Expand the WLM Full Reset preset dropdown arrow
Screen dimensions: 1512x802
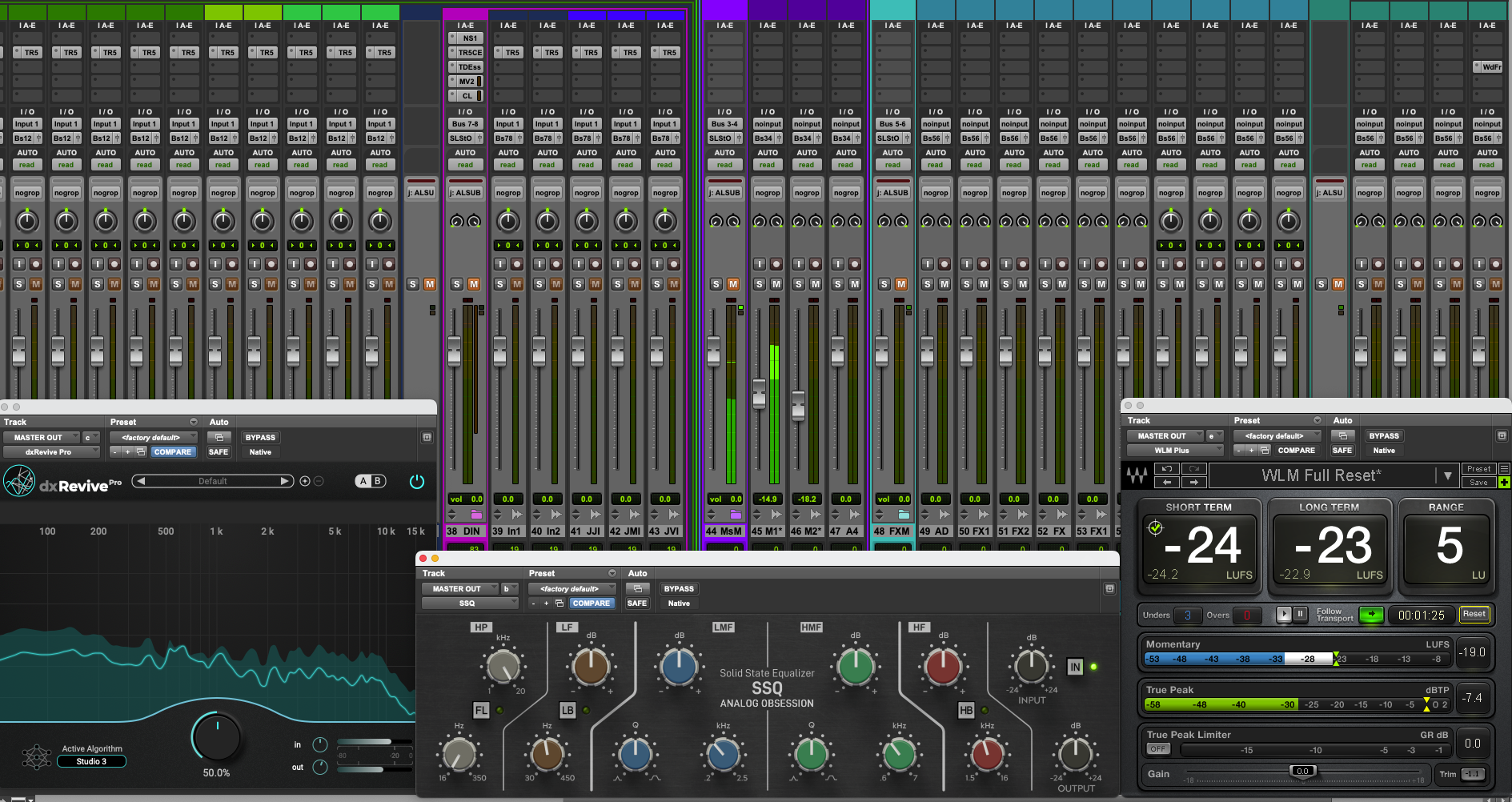click(x=1447, y=475)
